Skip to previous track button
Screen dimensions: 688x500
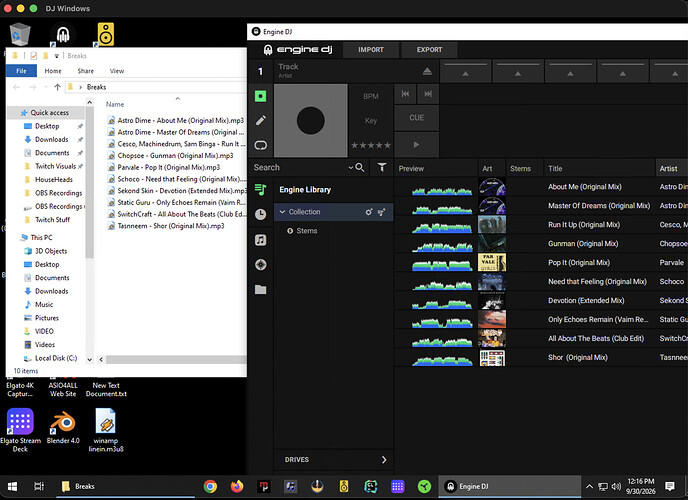click(405, 94)
